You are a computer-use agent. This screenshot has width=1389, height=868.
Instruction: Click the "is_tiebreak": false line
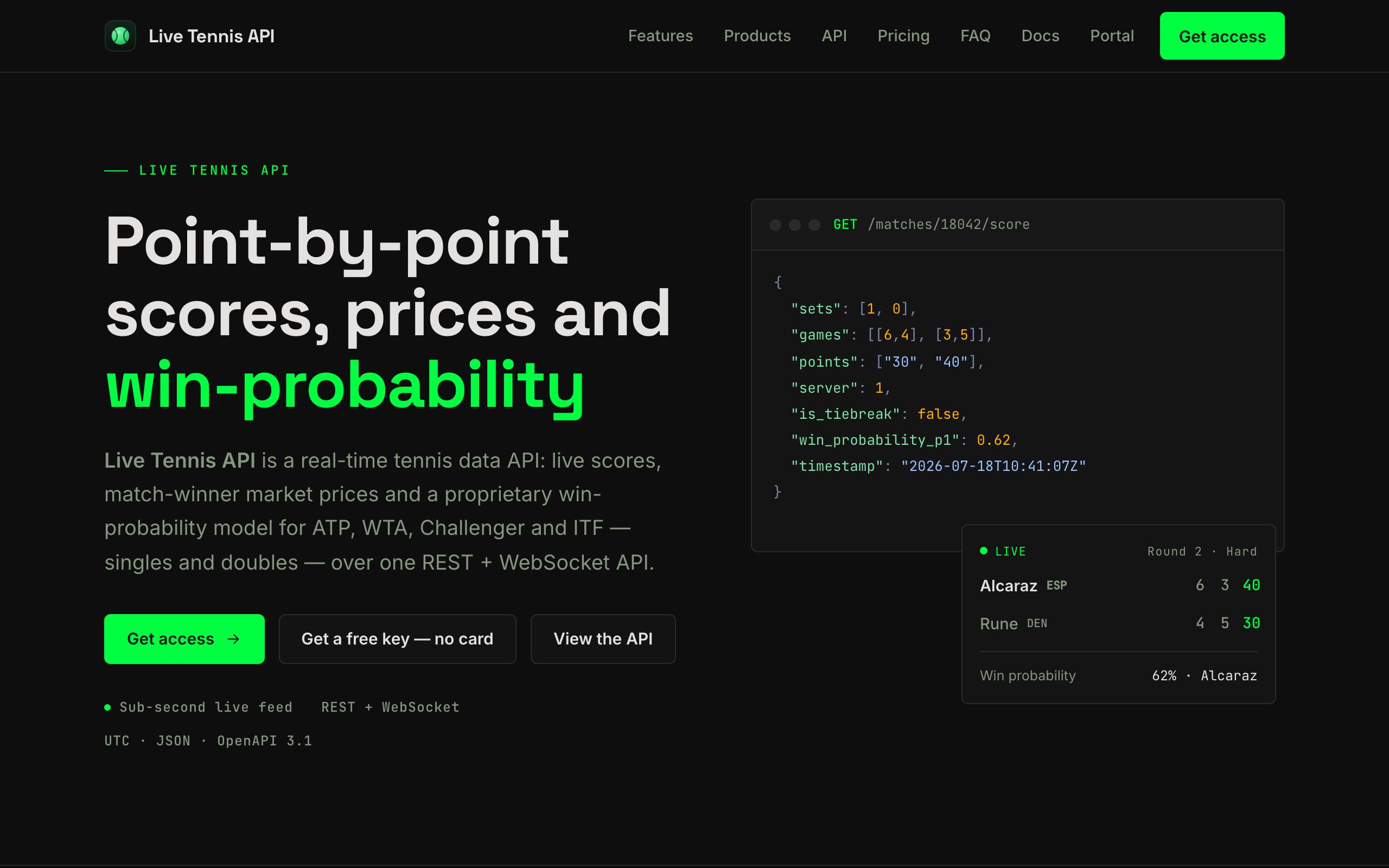(x=879, y=414)
